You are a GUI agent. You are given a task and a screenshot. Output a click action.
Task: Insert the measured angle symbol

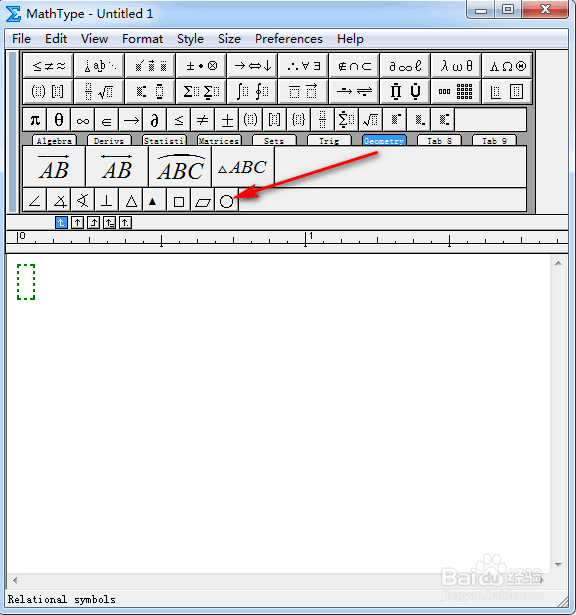tap(59, 200)
